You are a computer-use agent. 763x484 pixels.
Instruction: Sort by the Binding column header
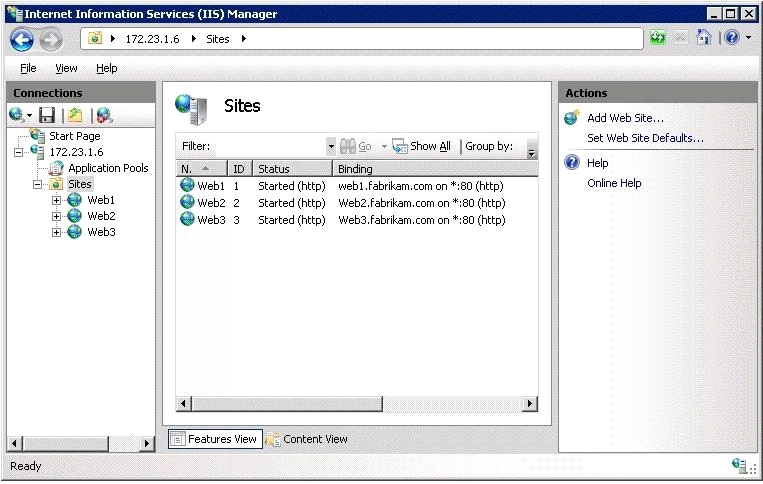pyautogui.click(x=436, y=169)
